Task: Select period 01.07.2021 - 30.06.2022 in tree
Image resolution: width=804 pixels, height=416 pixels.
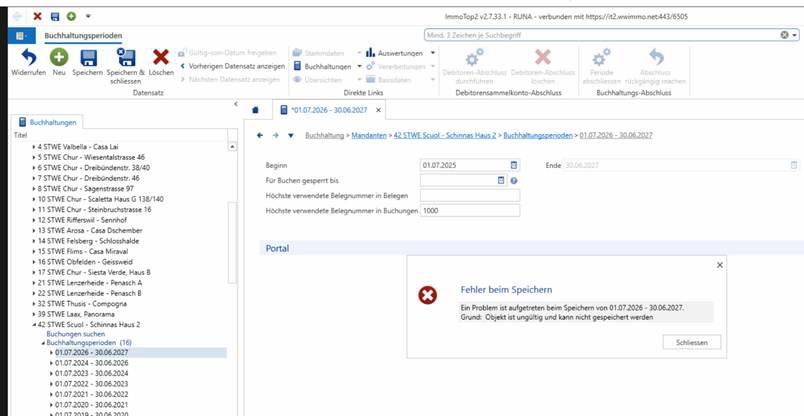Action: click(x=92, y=394)
